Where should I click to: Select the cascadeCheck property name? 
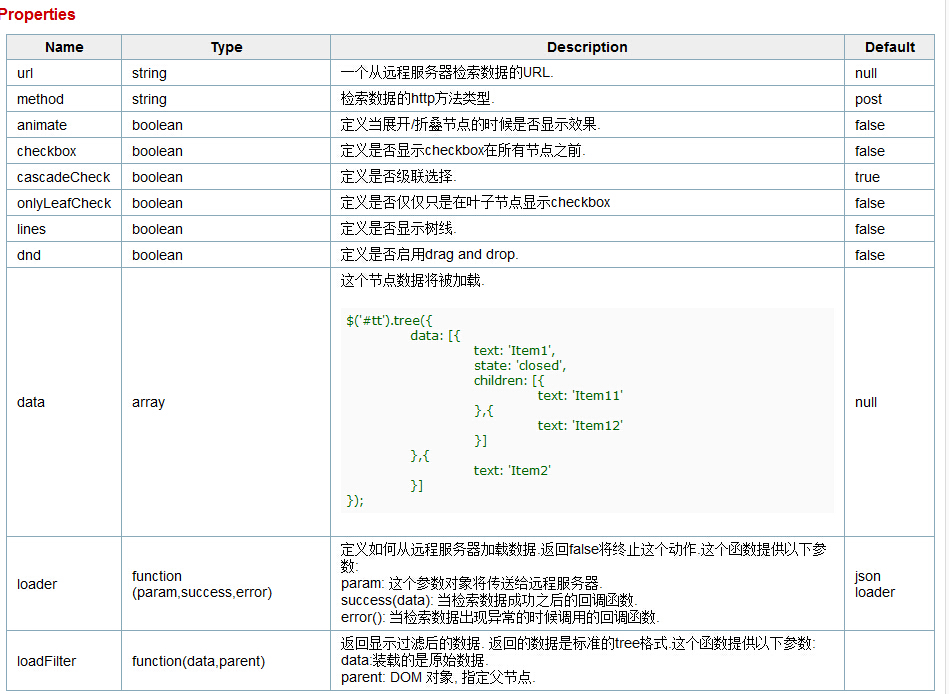click(64, 177)
